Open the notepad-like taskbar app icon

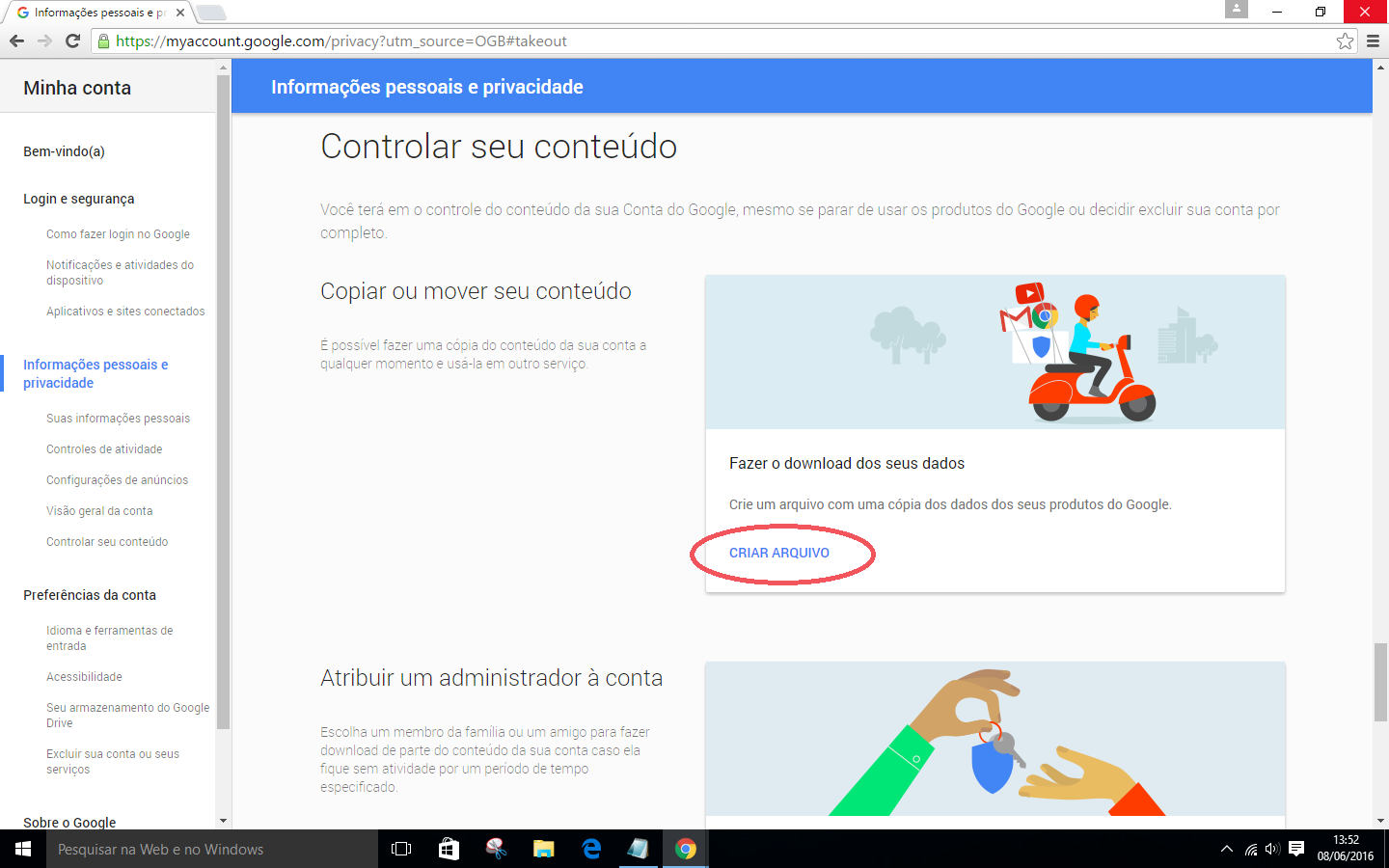pyautogui.click(x=638, y=849)
